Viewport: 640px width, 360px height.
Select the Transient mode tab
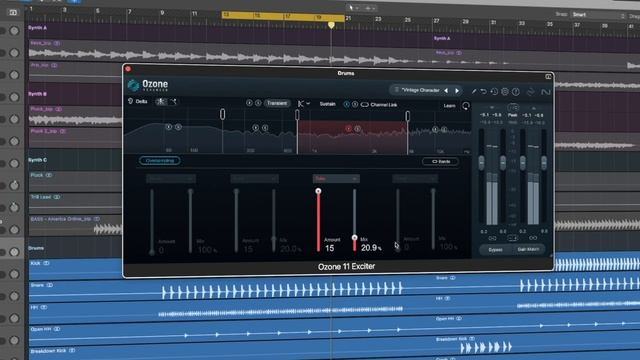click(x=277, y=103)
